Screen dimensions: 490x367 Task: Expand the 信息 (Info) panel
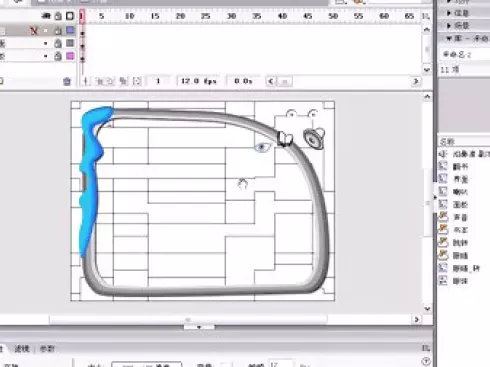(x=459, y=13)
